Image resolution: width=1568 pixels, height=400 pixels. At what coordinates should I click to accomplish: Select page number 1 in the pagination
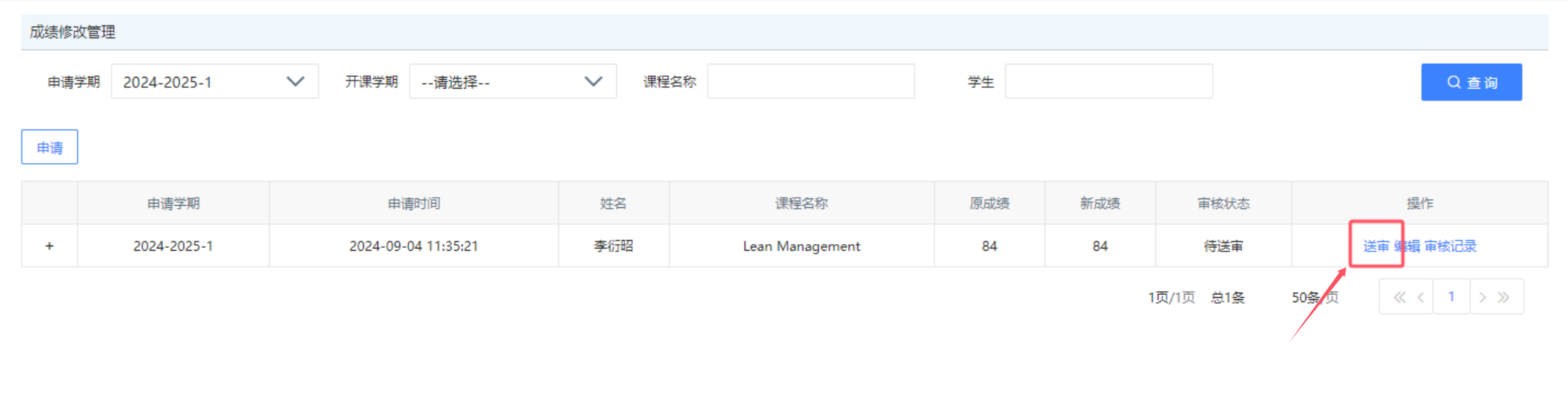[x=1451, y=297]
